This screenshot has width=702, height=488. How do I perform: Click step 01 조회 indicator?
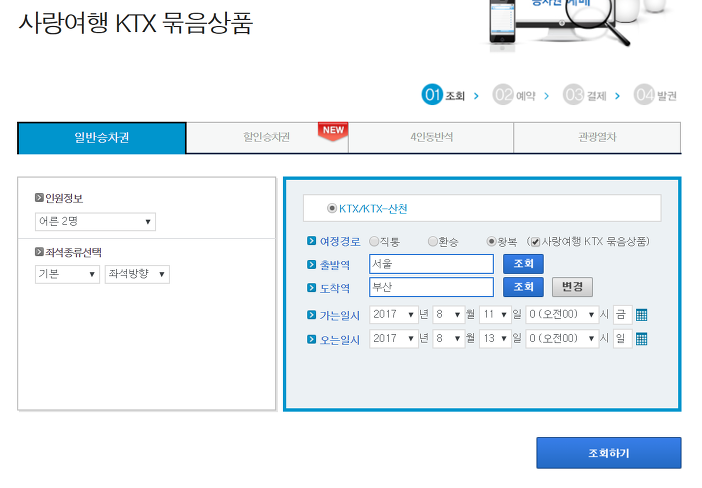coord(443,95)
